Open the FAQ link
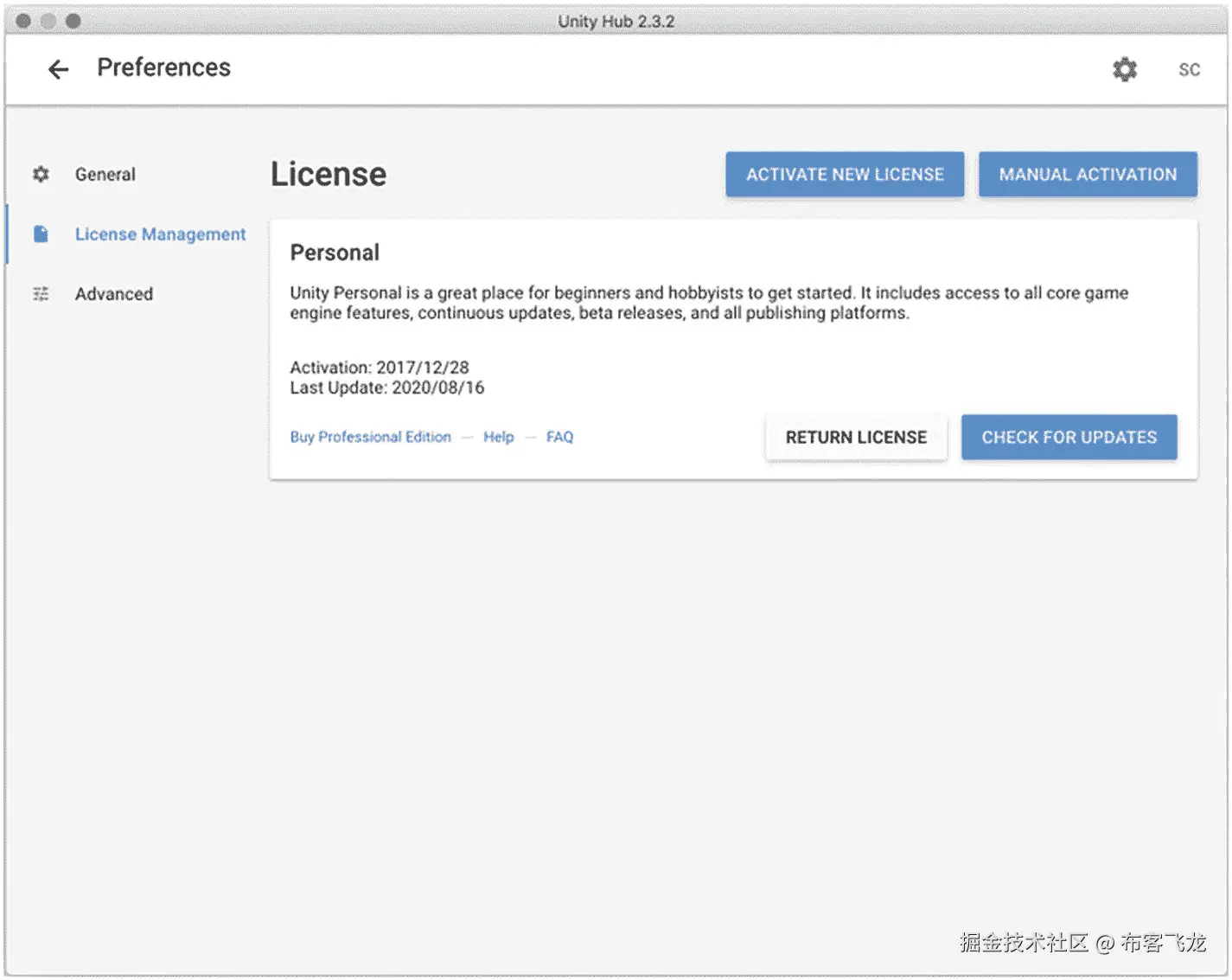The width and height of the screenshot is (1232, 980). coord(559,438)
